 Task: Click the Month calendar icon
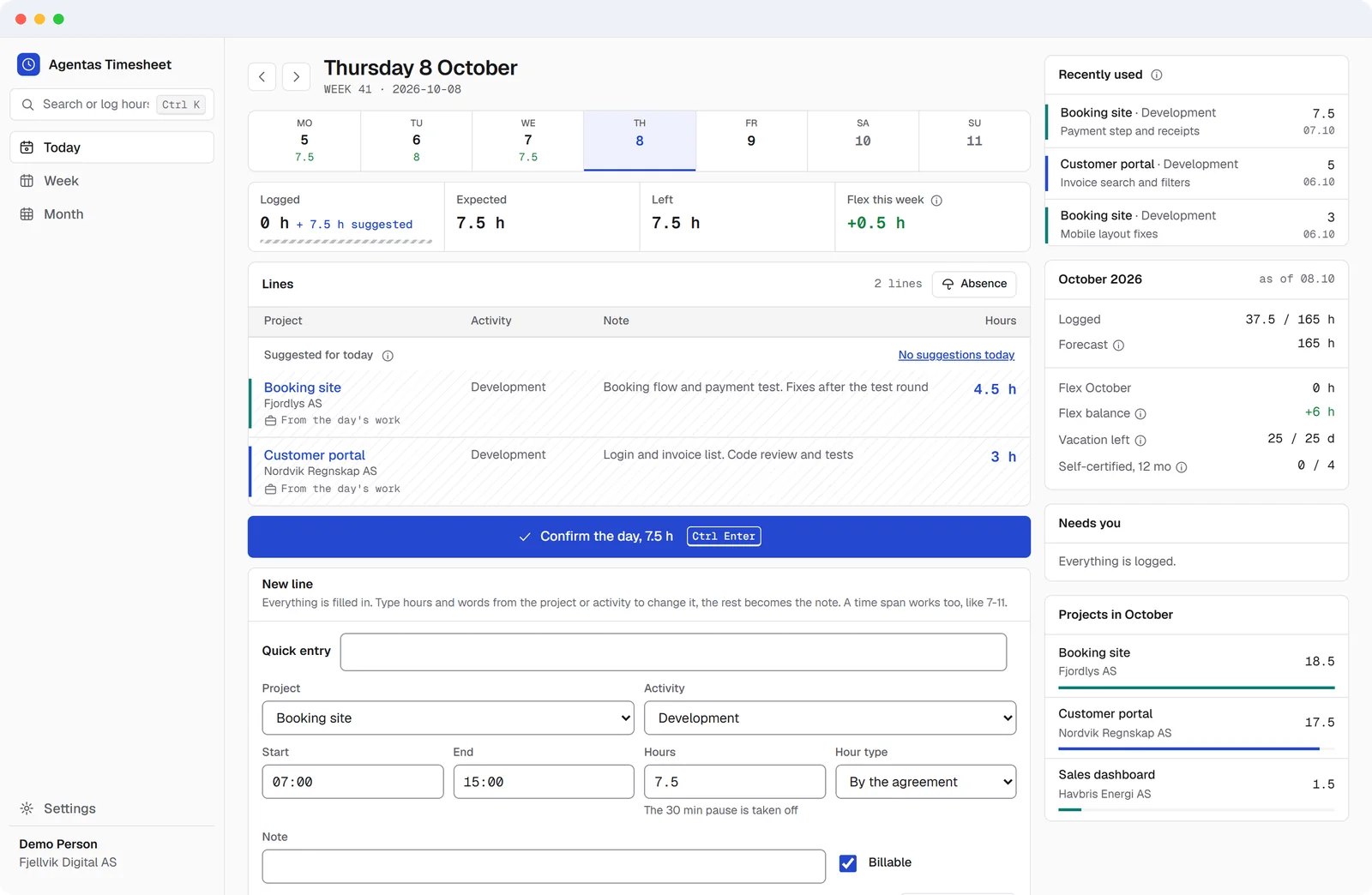[x=27, y=214]
